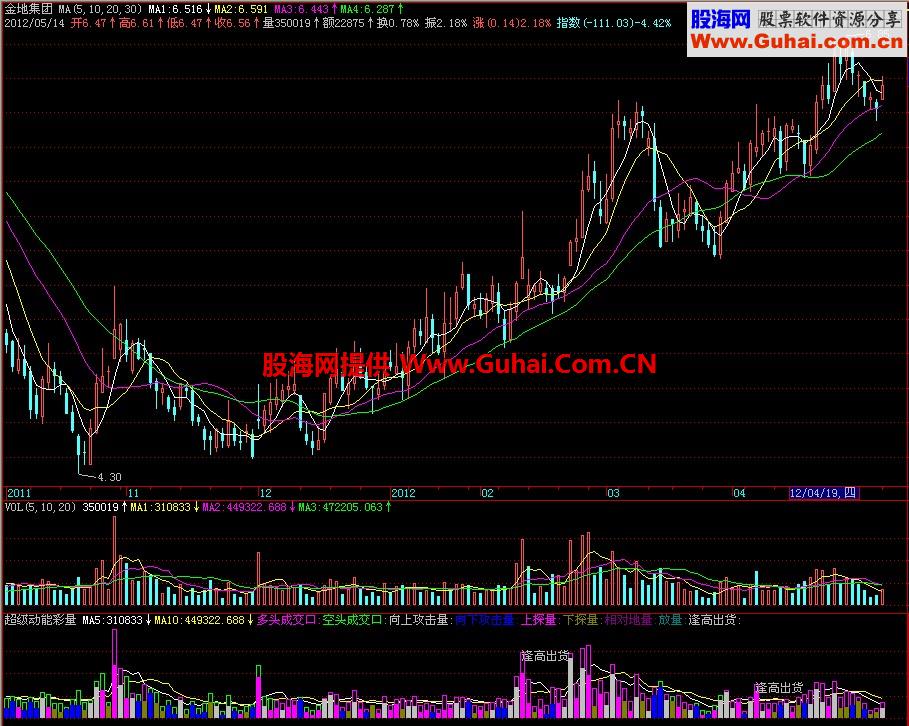The image size is (909, 726).
Task: Open the VOL(5,10,20) indicator settings
Action: tap(41, 507)
